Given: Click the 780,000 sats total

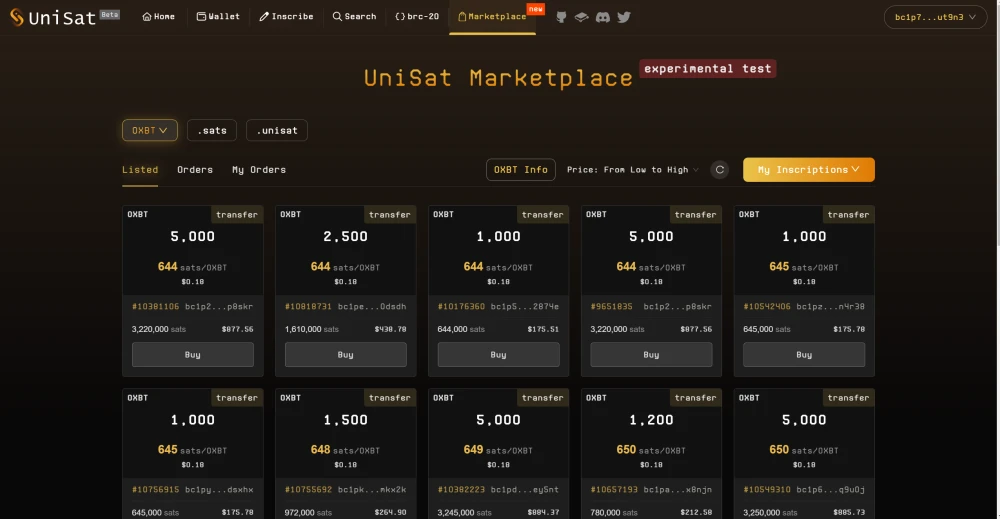Looking at the screenshot, I should coord(614,513).
